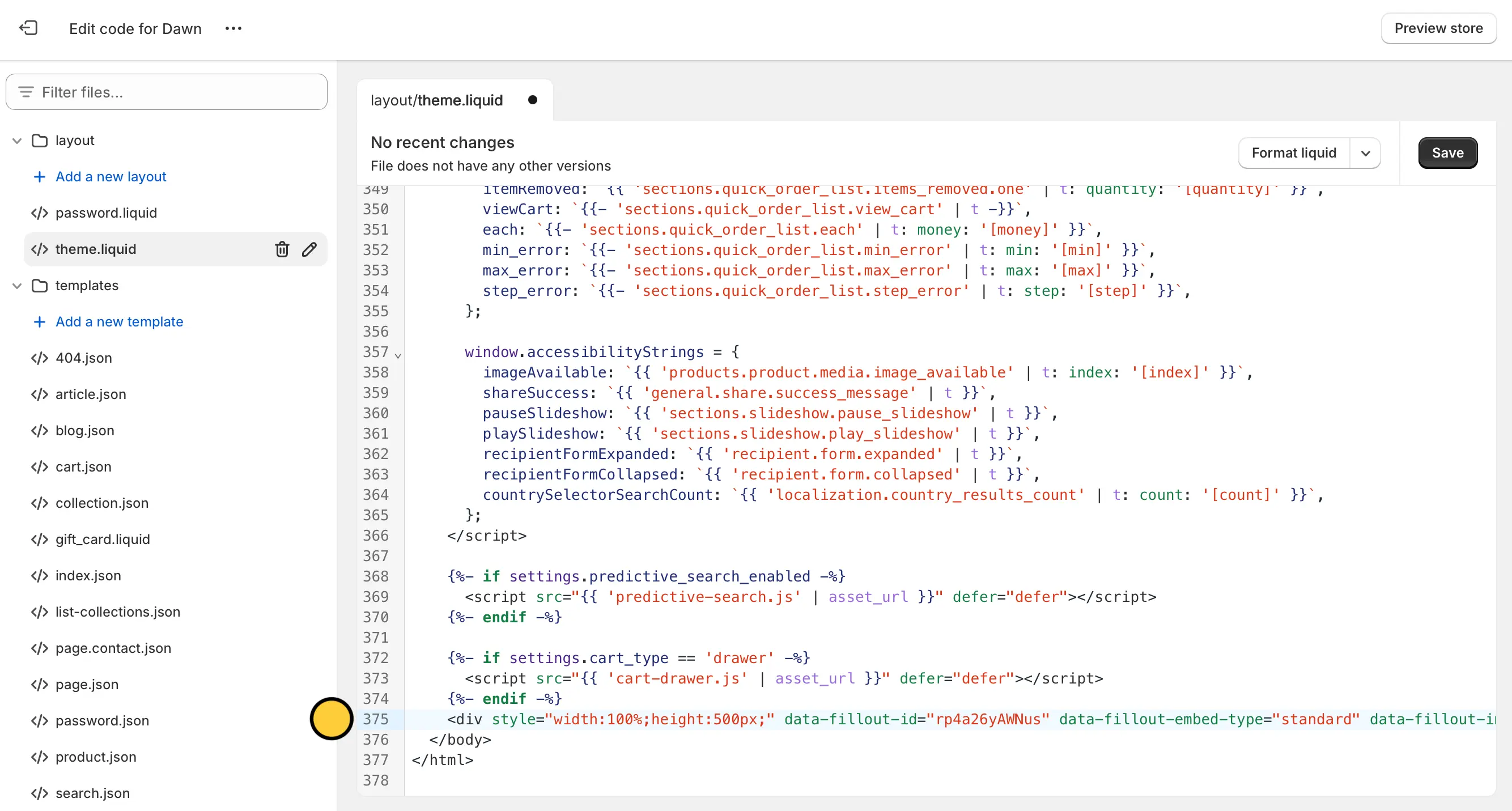
Task: Collapse the layout folder
Action: [17, 141]
